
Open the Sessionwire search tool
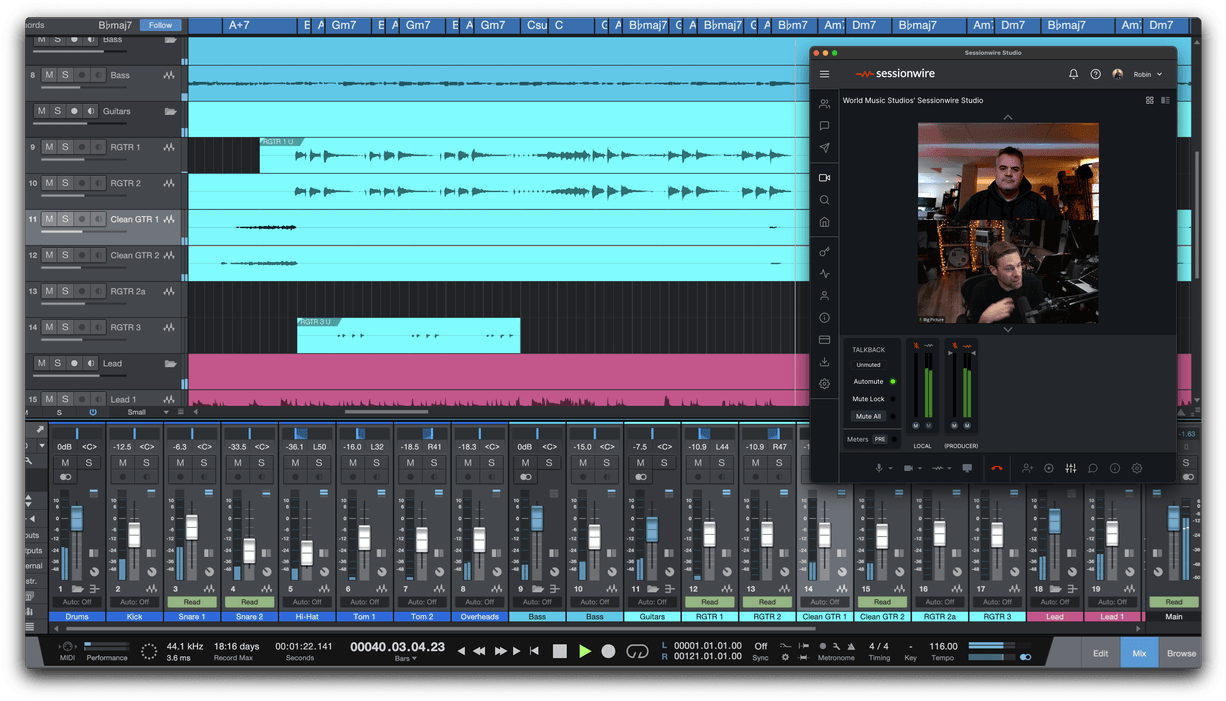[824, 199]
